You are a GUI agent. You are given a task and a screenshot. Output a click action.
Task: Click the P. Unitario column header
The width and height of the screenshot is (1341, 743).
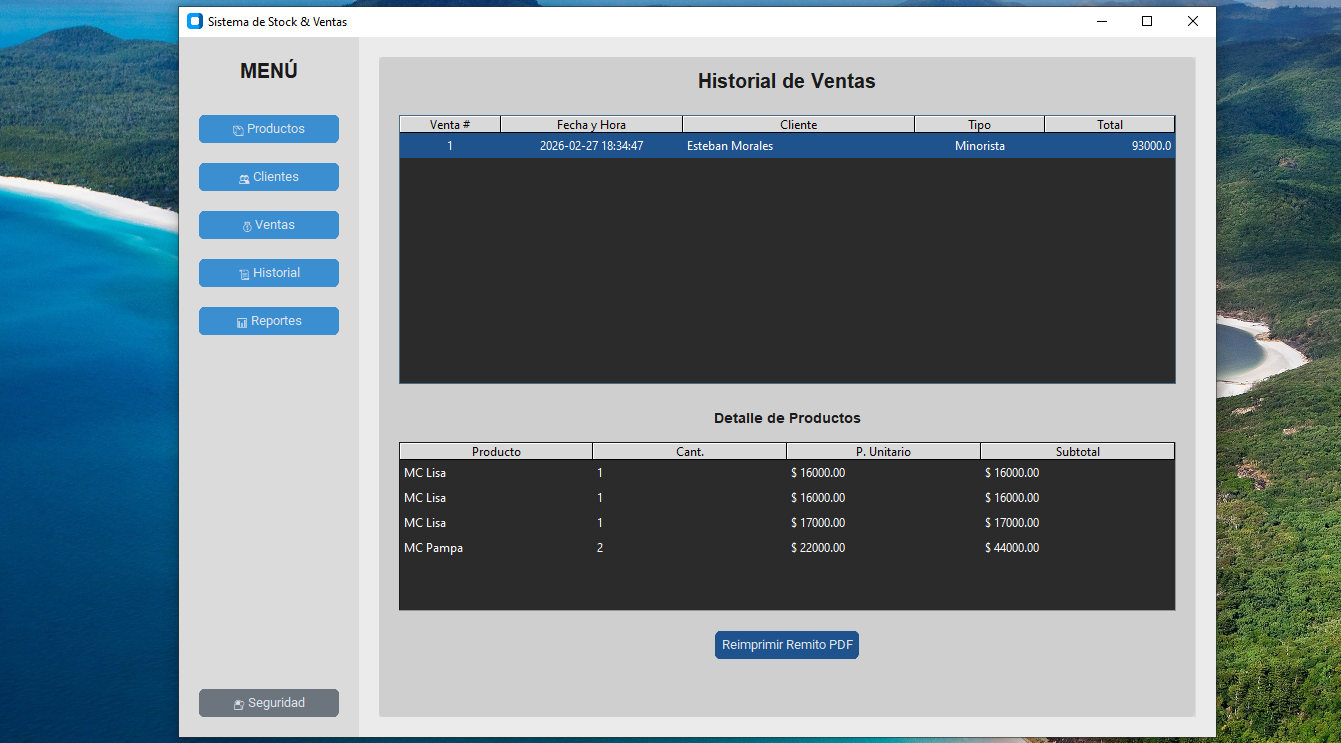click(x=883, y=452)
